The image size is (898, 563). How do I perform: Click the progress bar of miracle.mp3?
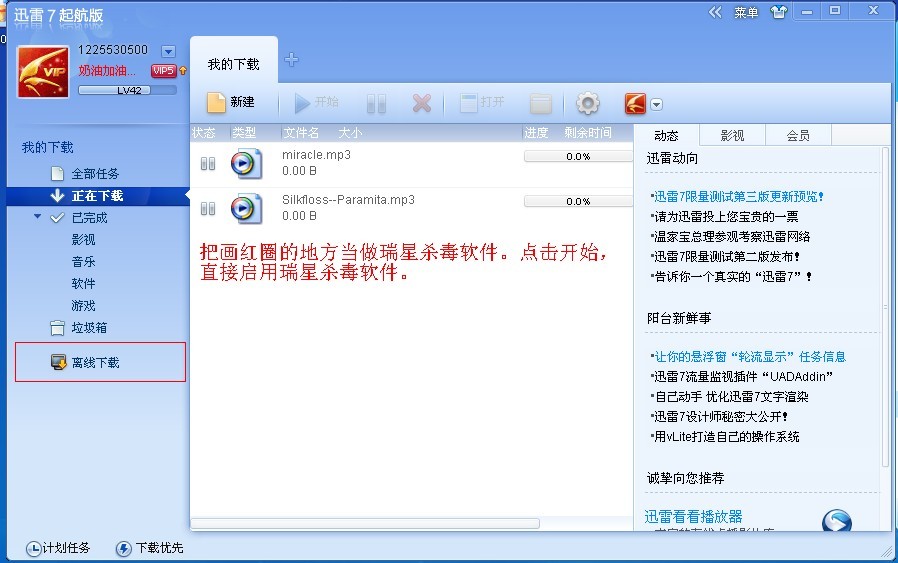click(578, 156)
